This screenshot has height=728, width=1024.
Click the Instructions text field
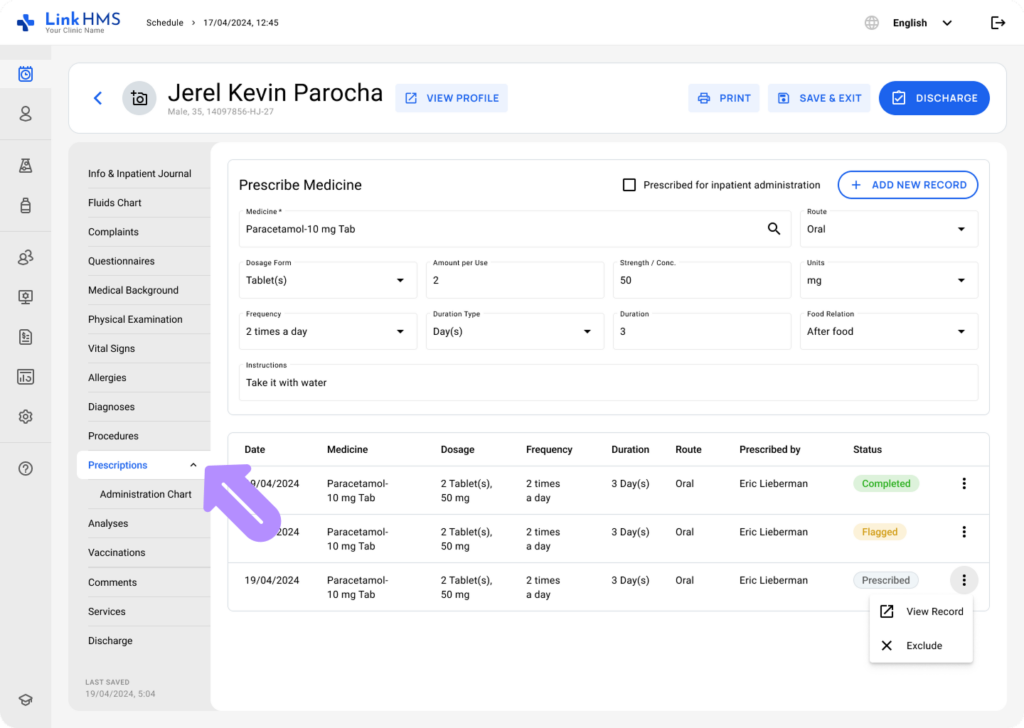(x=608, y=382)
